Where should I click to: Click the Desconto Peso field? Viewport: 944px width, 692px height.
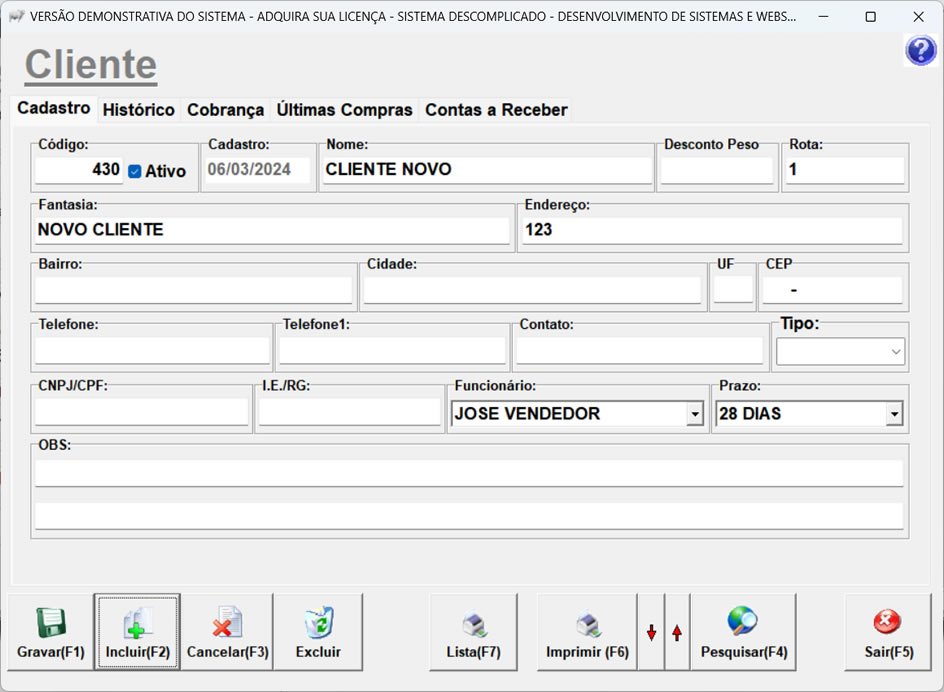tap(716, 170)
